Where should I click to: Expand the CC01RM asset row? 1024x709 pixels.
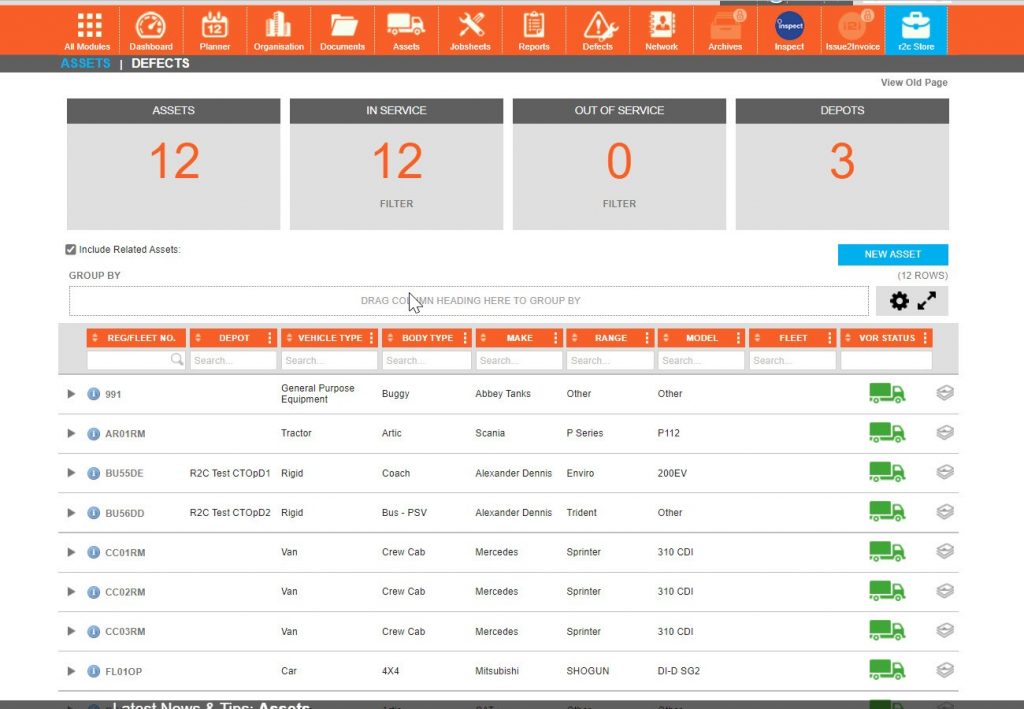click(70, 551)
